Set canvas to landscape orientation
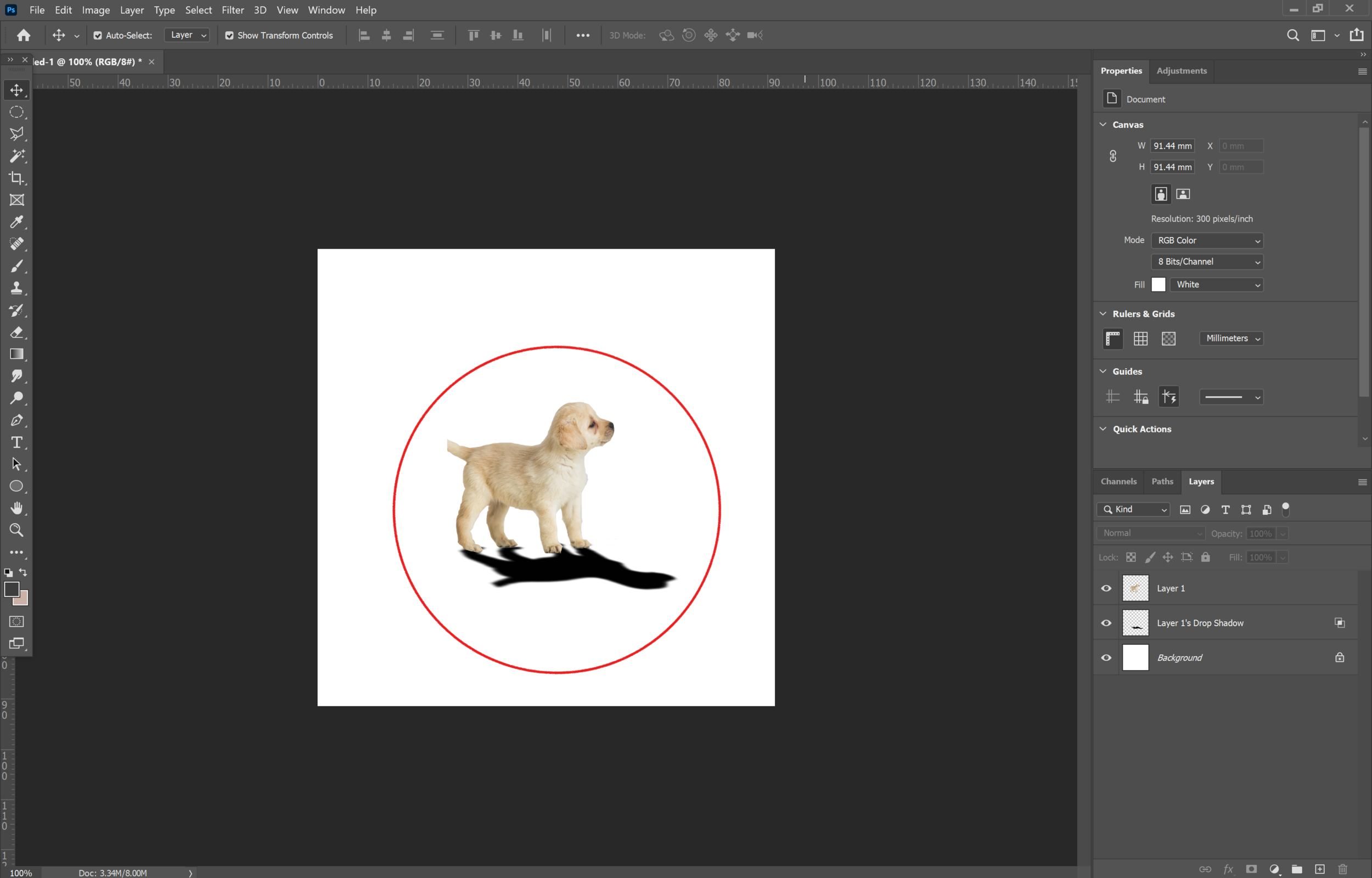 [1183, 194]
